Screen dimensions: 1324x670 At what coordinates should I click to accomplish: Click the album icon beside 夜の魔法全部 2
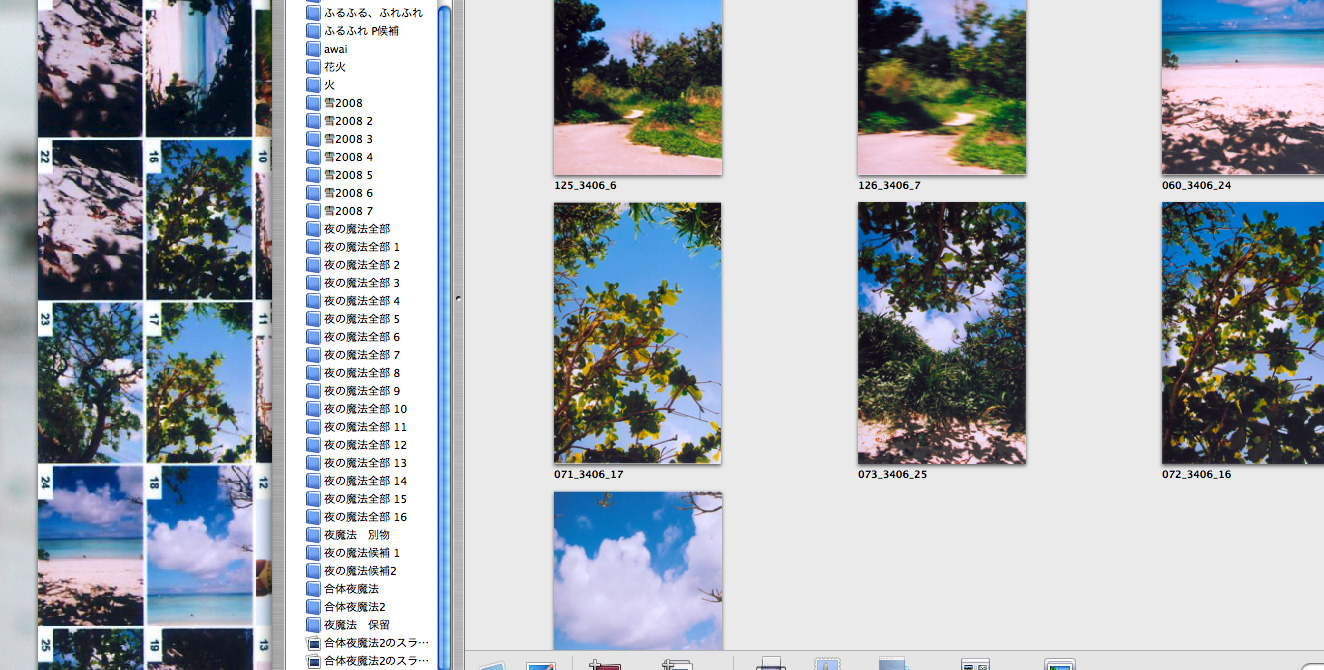click(313, 265)
